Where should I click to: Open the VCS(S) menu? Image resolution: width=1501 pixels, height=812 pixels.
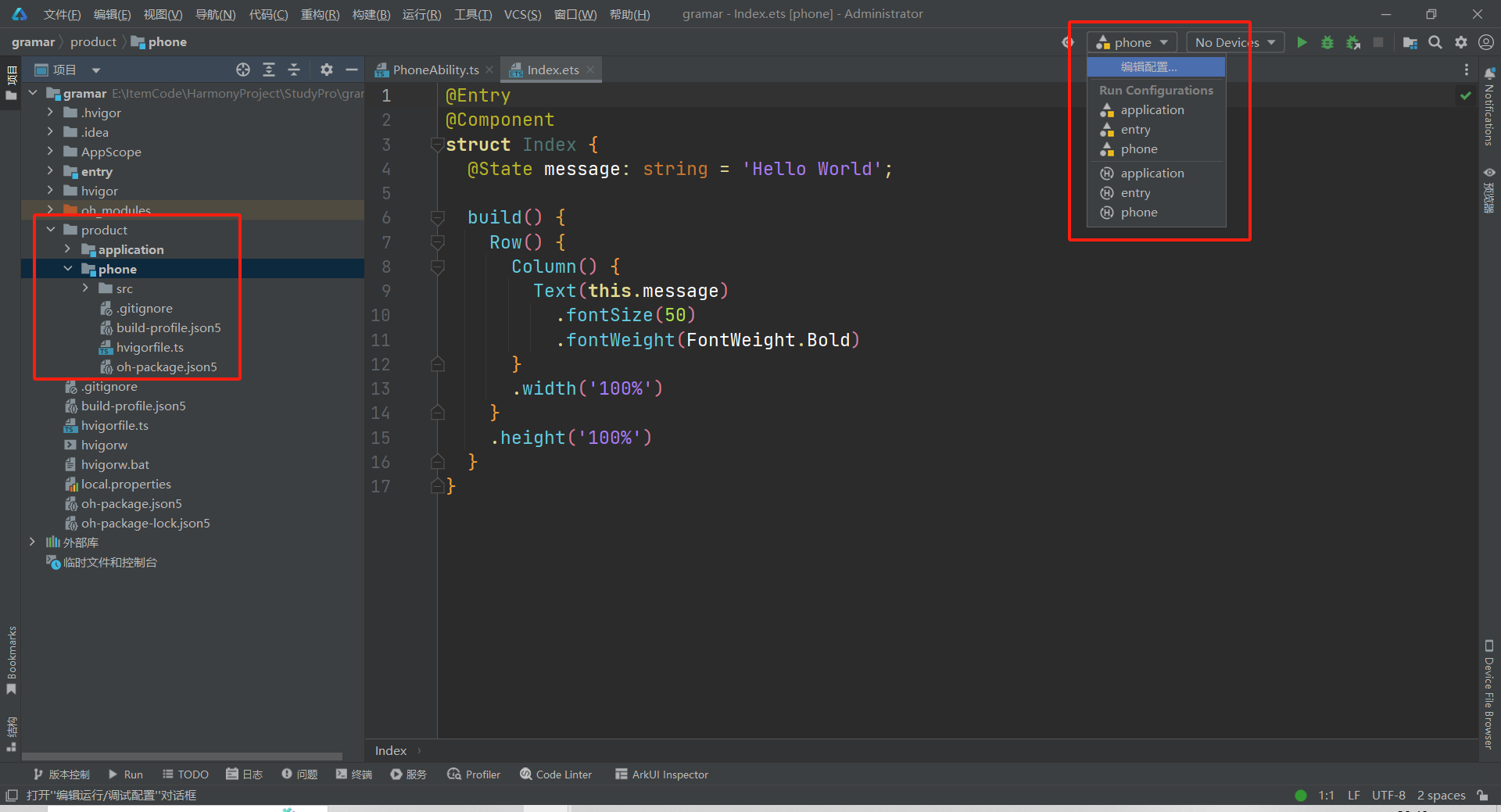[x=522, y=14]
